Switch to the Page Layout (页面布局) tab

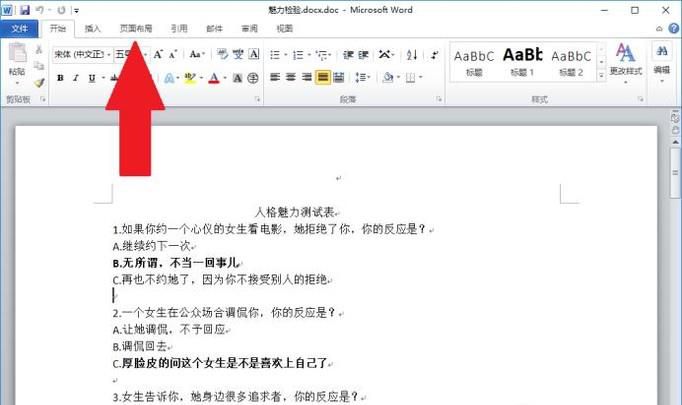pos(136,29)
